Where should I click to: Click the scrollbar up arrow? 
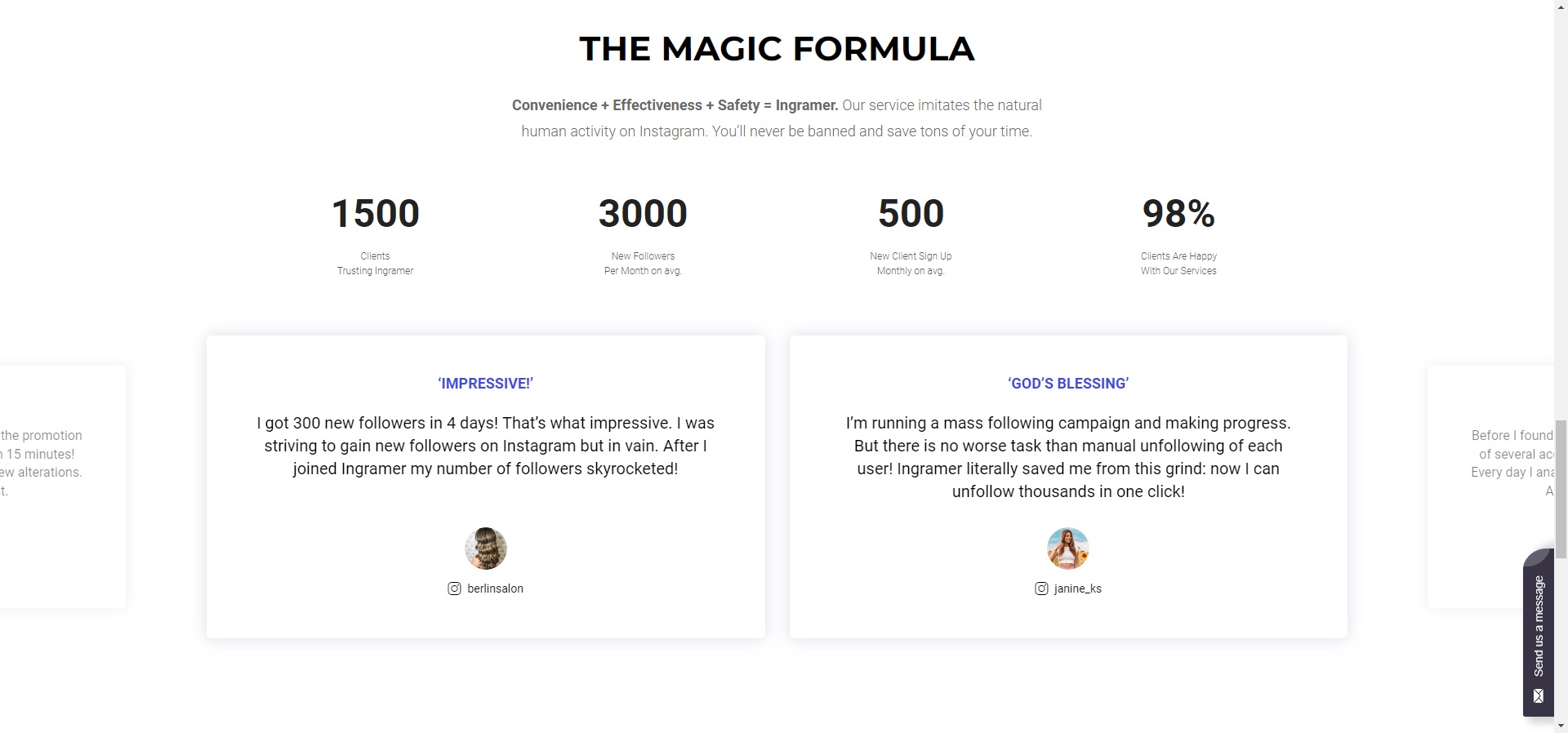pos(1561,6)
